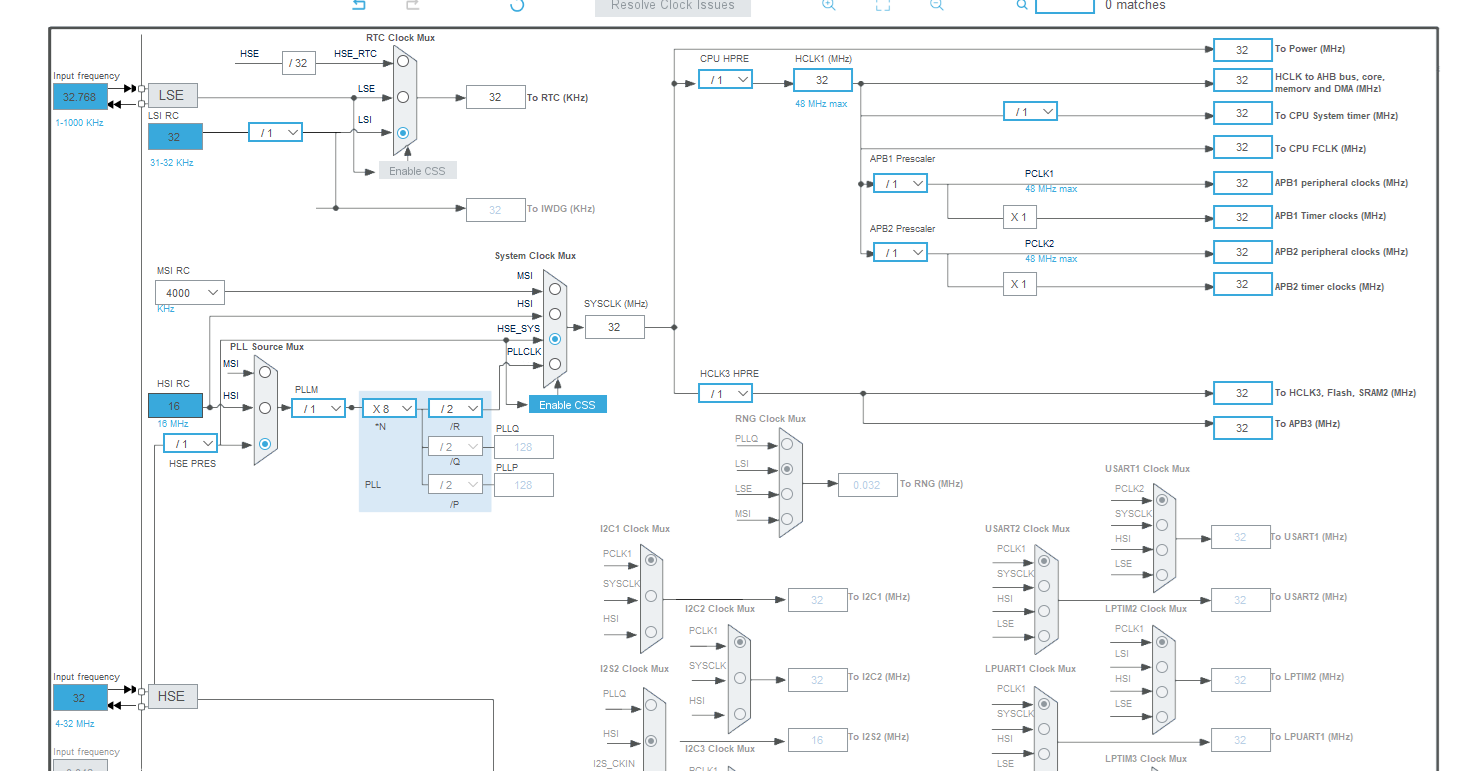Image resolution: width=1469 pixels, height=771 pixels.
Task: Click the HSE oscillator block
Action: click(172, 696)
